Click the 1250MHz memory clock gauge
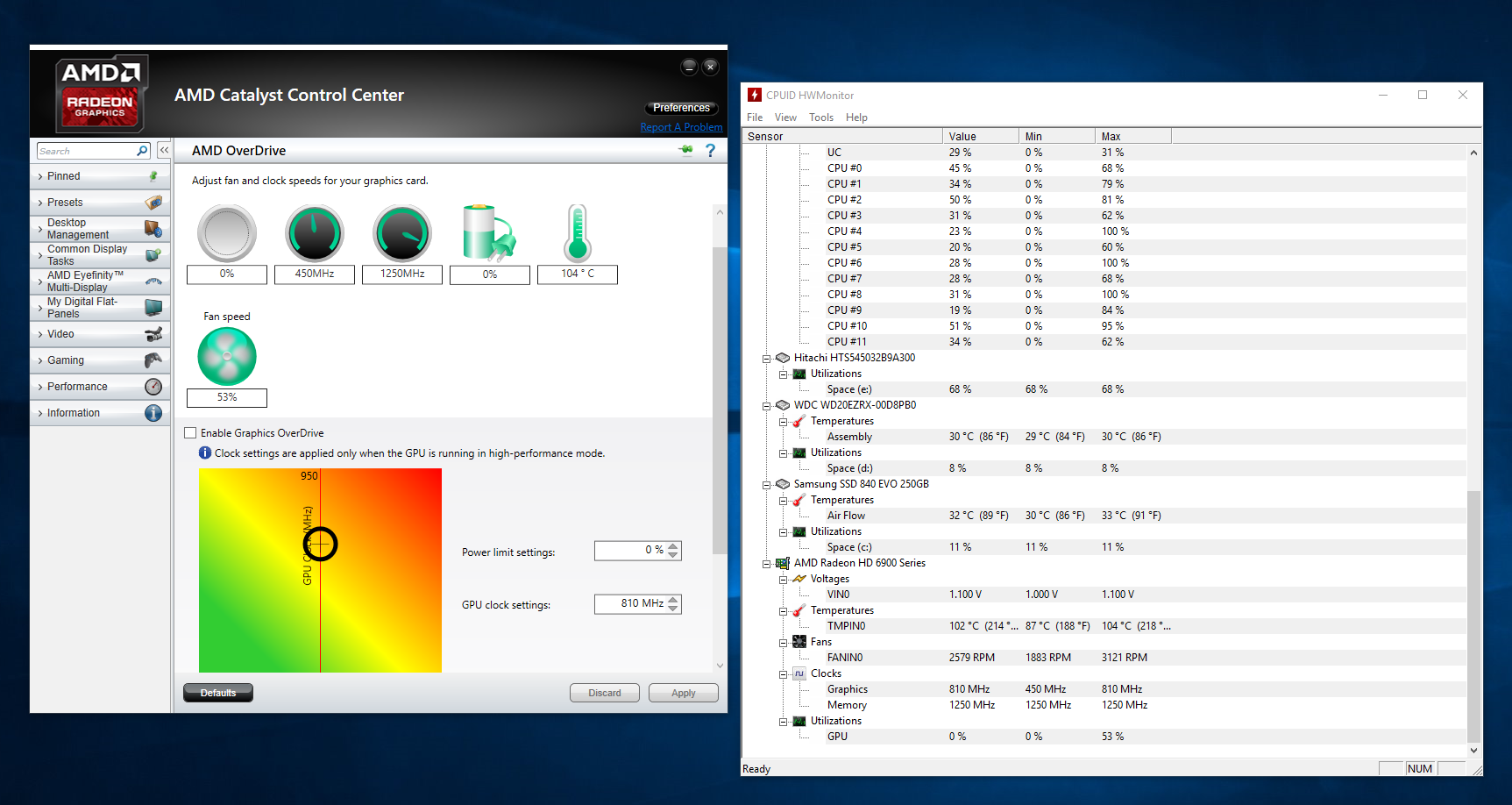This screenshot has height=805, width=1512. tap(402, 233)
